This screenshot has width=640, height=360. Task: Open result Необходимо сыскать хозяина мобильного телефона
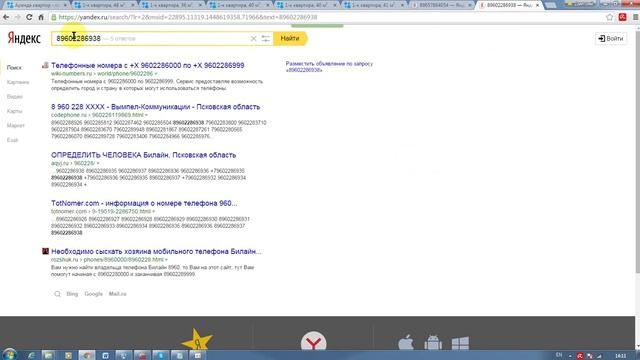[156, 251]
